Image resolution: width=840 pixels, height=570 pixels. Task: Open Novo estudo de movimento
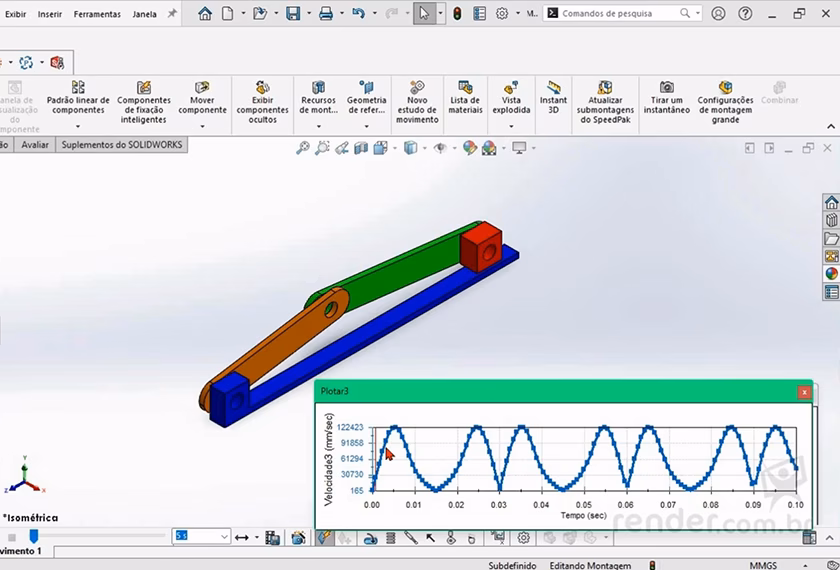pyautogui.click(x=417, y=102)
